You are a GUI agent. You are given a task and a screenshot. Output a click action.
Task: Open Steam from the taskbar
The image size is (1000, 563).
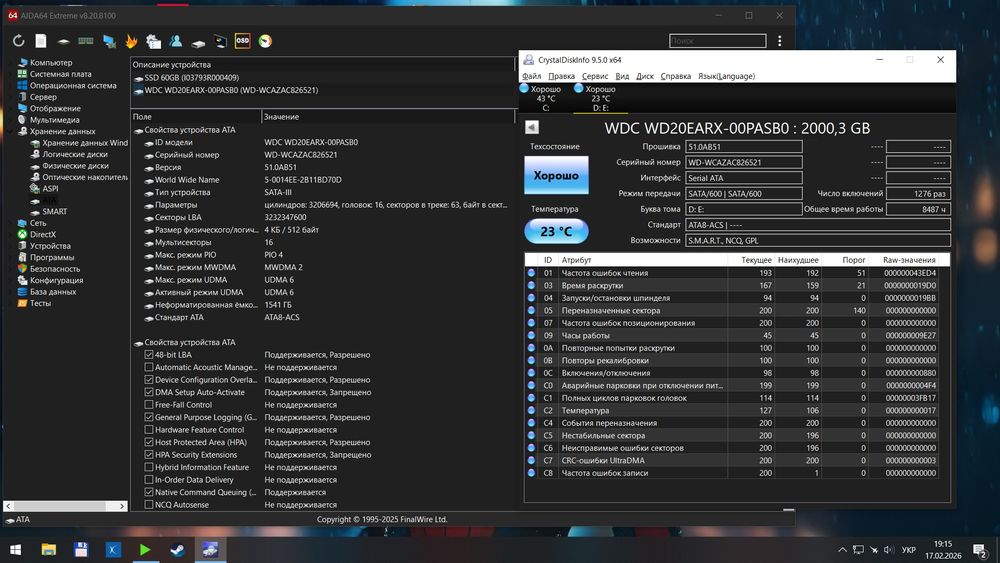pos(178,550)
